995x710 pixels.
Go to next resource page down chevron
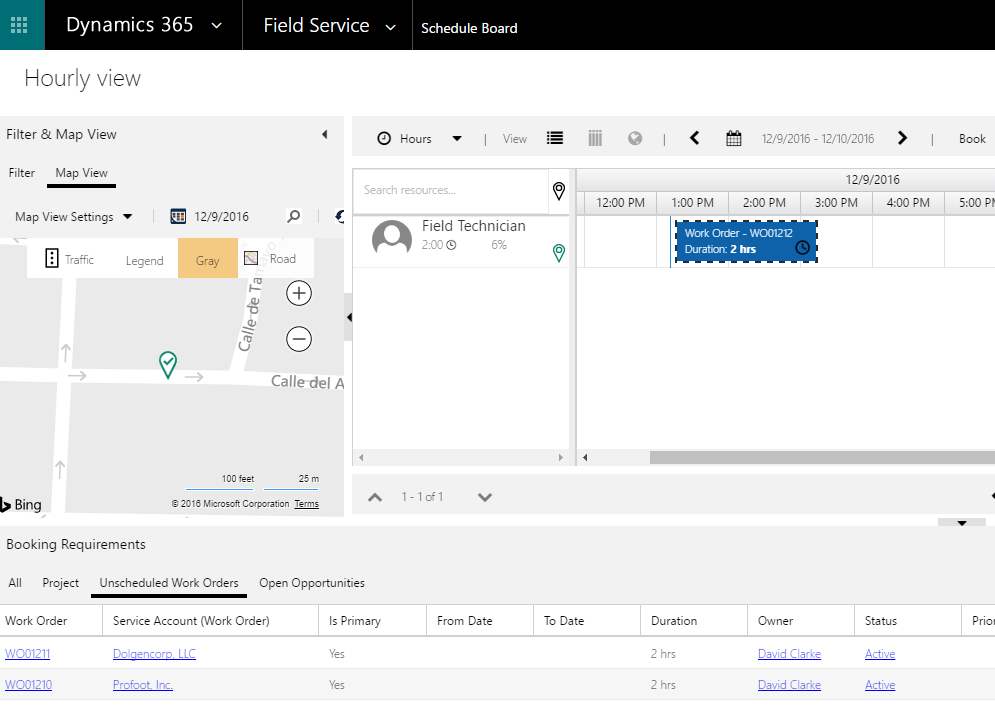click(x=485, y=497)
